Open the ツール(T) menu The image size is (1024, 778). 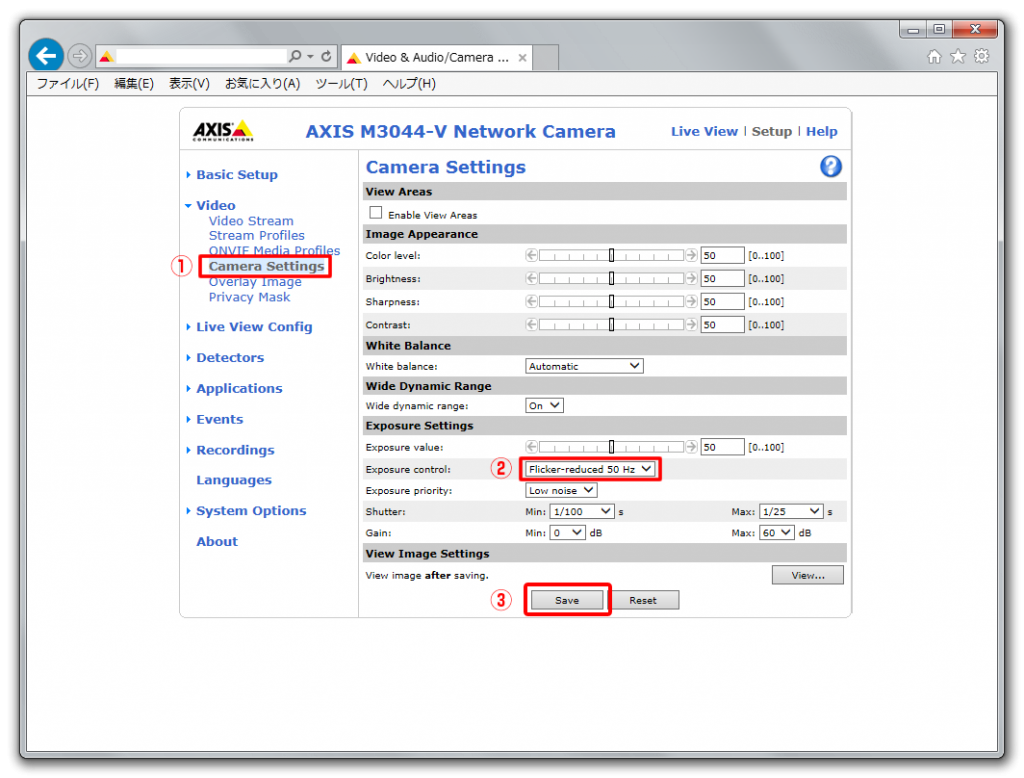coord(342,84)
